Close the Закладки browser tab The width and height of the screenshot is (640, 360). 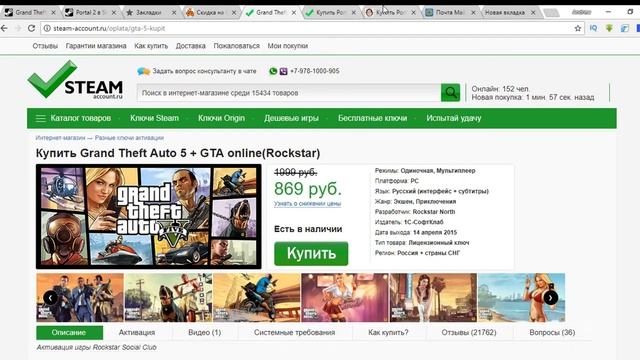(x=174, y=13)
